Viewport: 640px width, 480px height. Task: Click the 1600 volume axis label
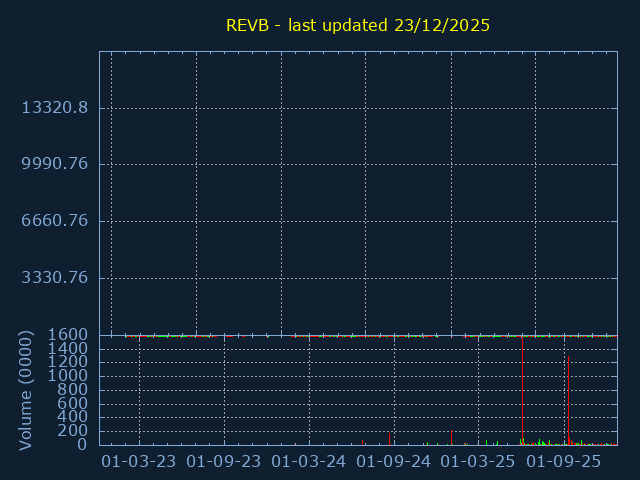[68, 334]
